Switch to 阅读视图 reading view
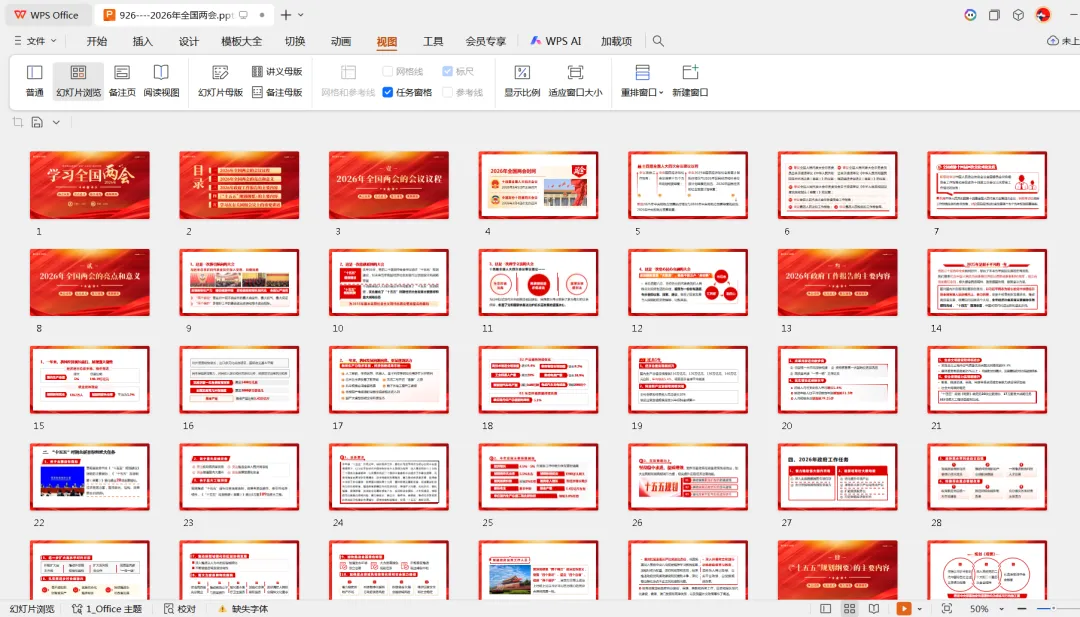1080x617 pixels. [x=161, y=81]
